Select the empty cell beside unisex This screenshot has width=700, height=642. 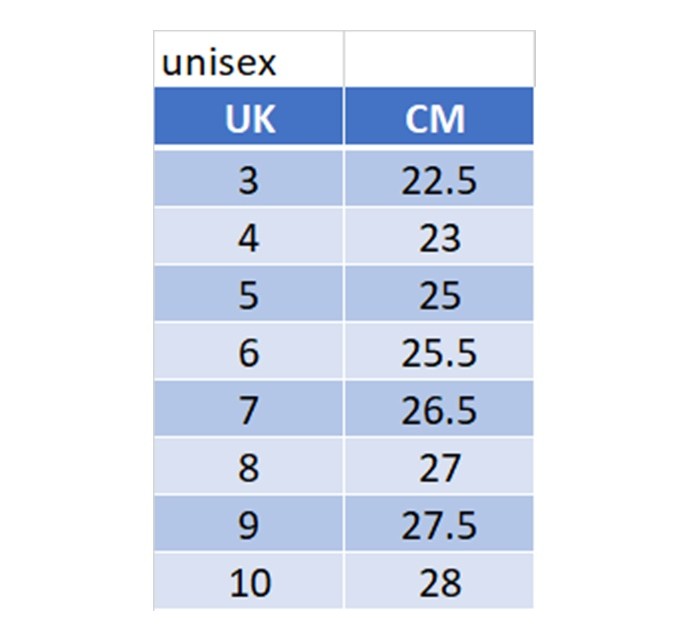[439, 62]
